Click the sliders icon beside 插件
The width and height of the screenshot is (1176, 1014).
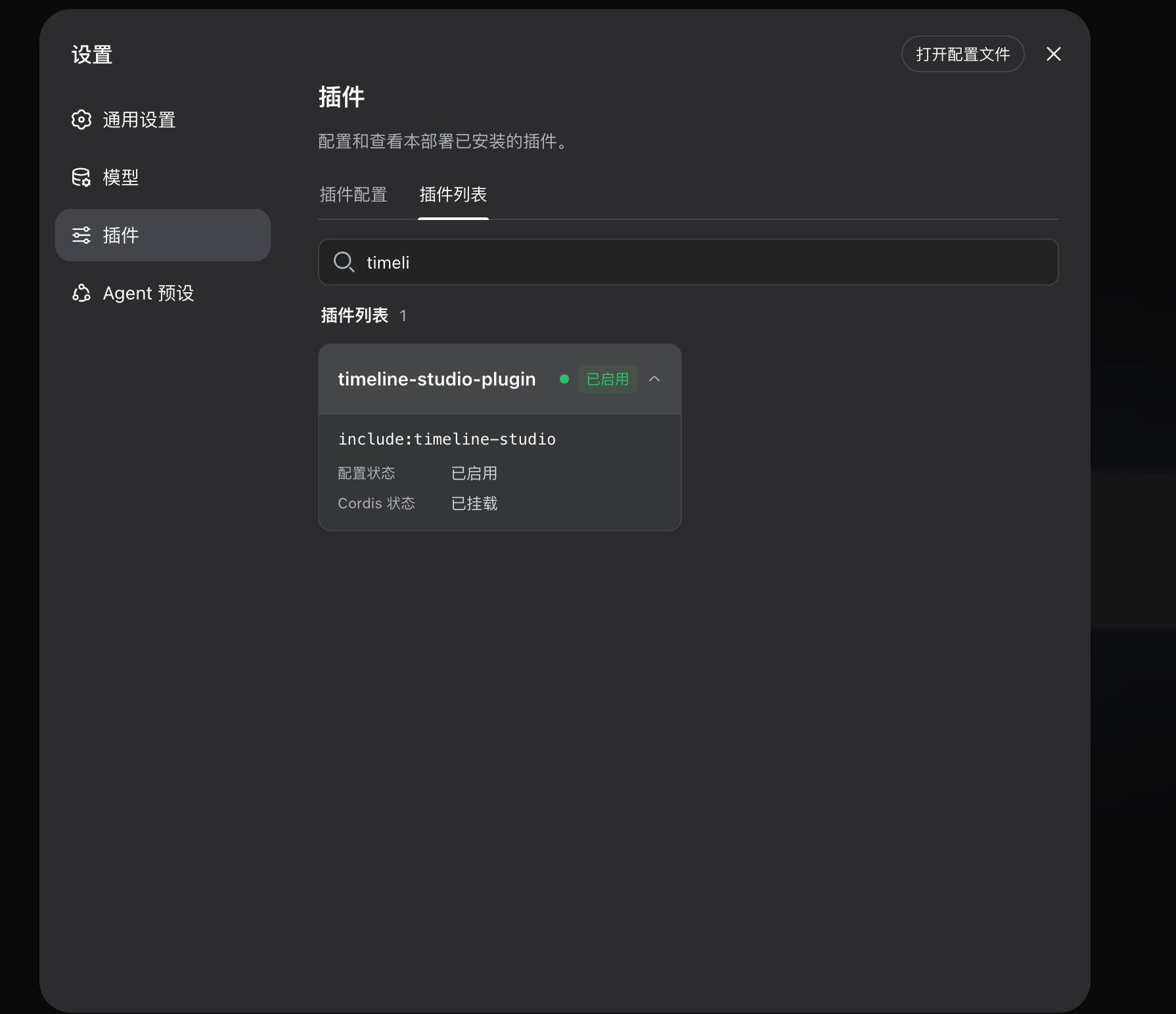[x=81, y=235]
